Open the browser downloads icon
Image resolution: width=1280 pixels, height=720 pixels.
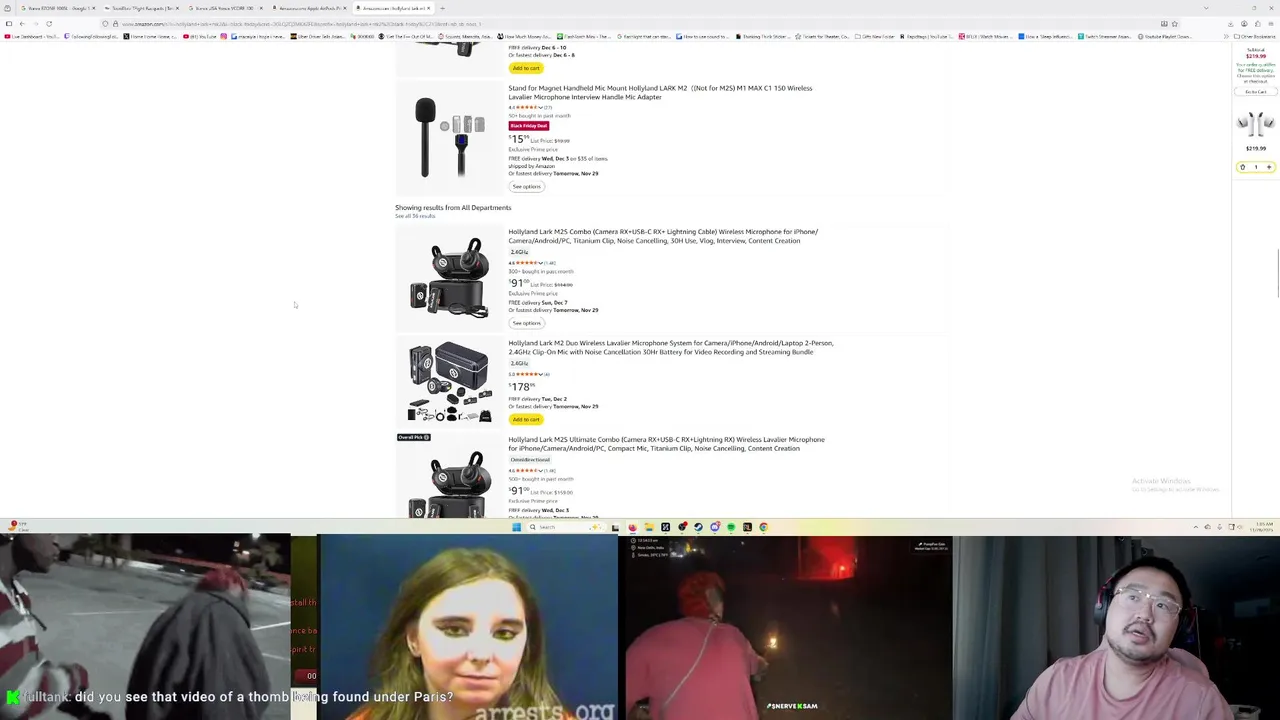click(x=1230, y=24)
